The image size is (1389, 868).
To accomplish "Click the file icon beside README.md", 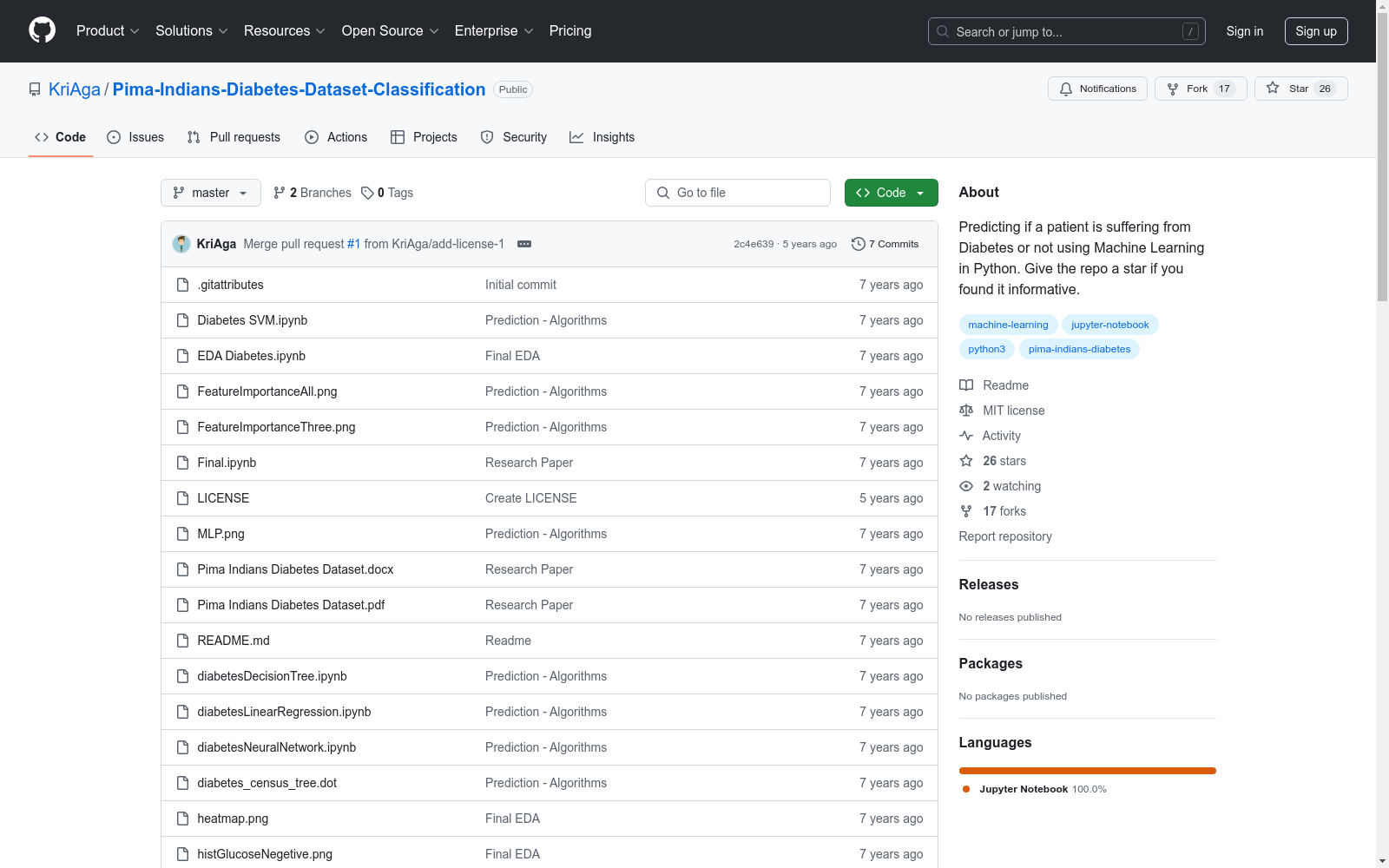I will tap(182, 641).
